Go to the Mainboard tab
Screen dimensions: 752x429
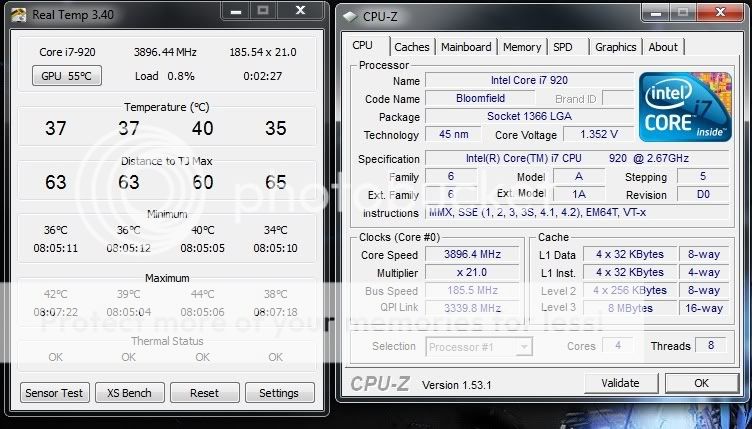pyautogui.click(x=466, y=47)
